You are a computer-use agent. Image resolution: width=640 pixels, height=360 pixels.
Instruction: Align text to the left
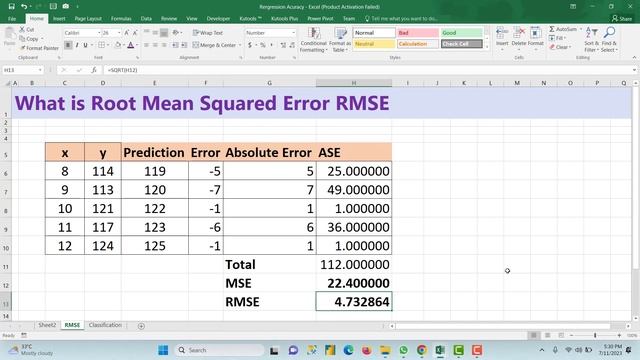point(146,45)
